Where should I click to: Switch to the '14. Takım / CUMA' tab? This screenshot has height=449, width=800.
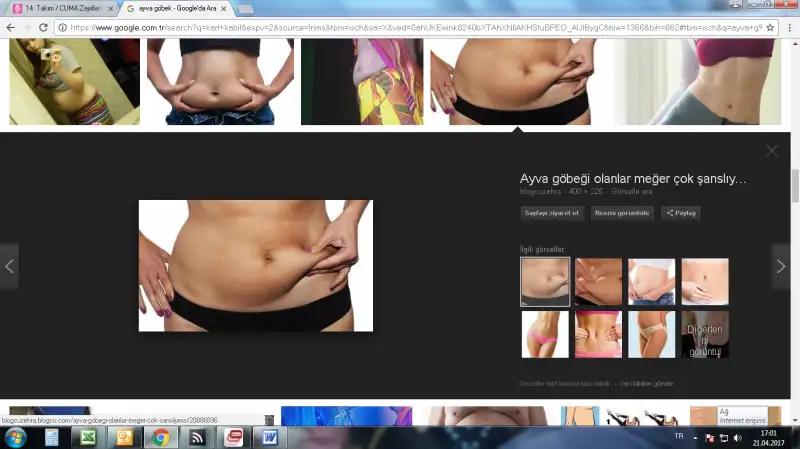(x=60, y=8)
